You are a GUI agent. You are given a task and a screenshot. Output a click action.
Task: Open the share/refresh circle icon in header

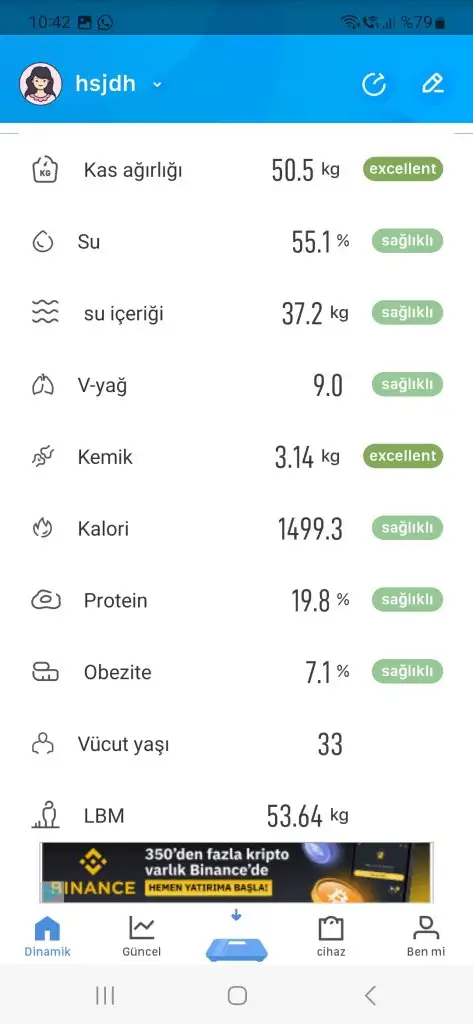click(374, 85)
